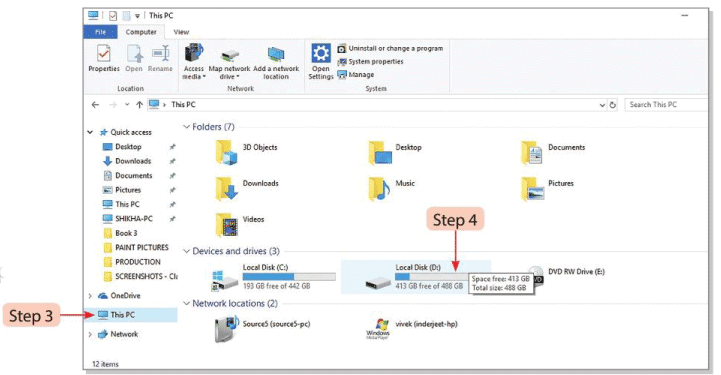Open the File tab
Screen dimensions: 721x375
(x=100, y=32)
